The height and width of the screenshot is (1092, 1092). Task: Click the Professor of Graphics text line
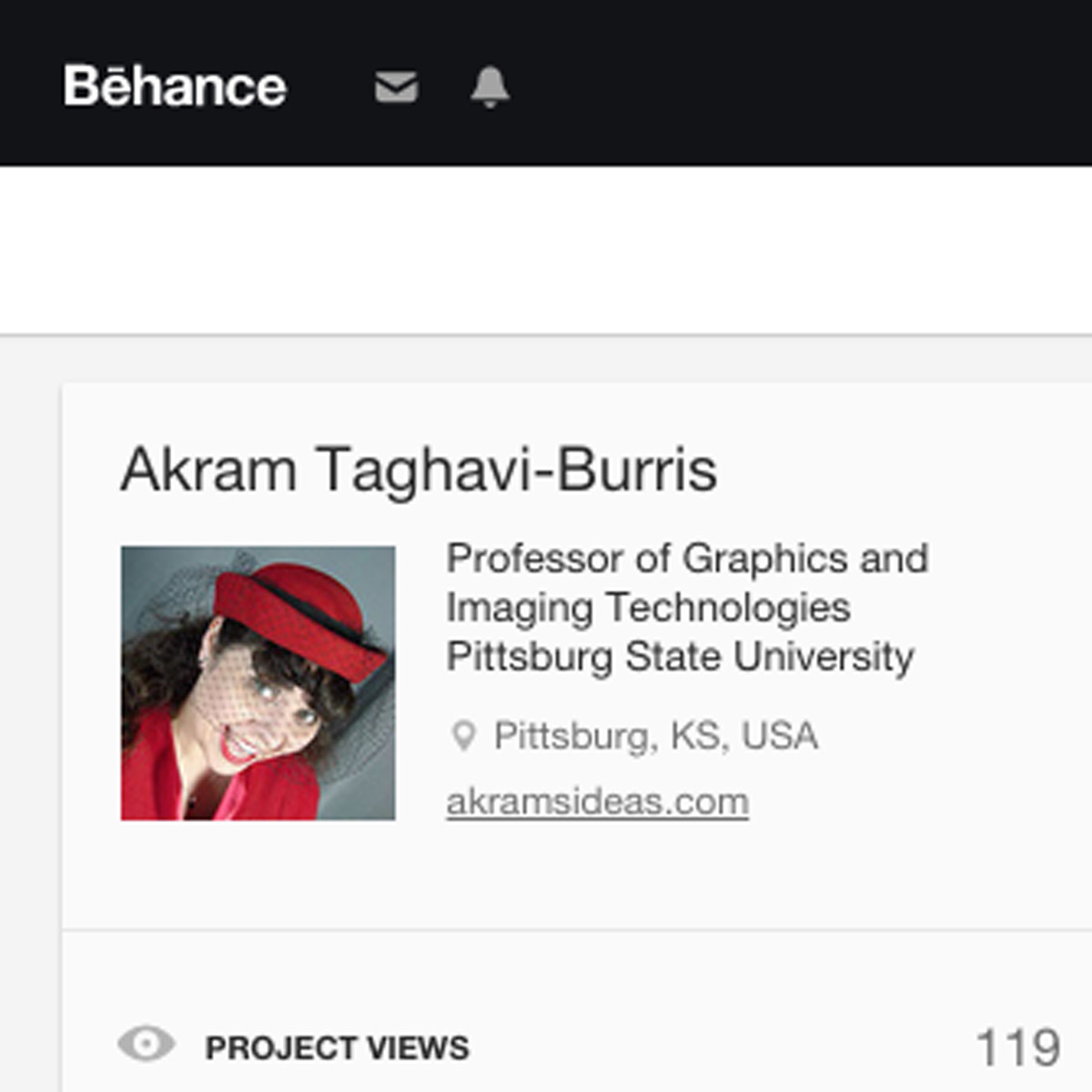(687, 559)
